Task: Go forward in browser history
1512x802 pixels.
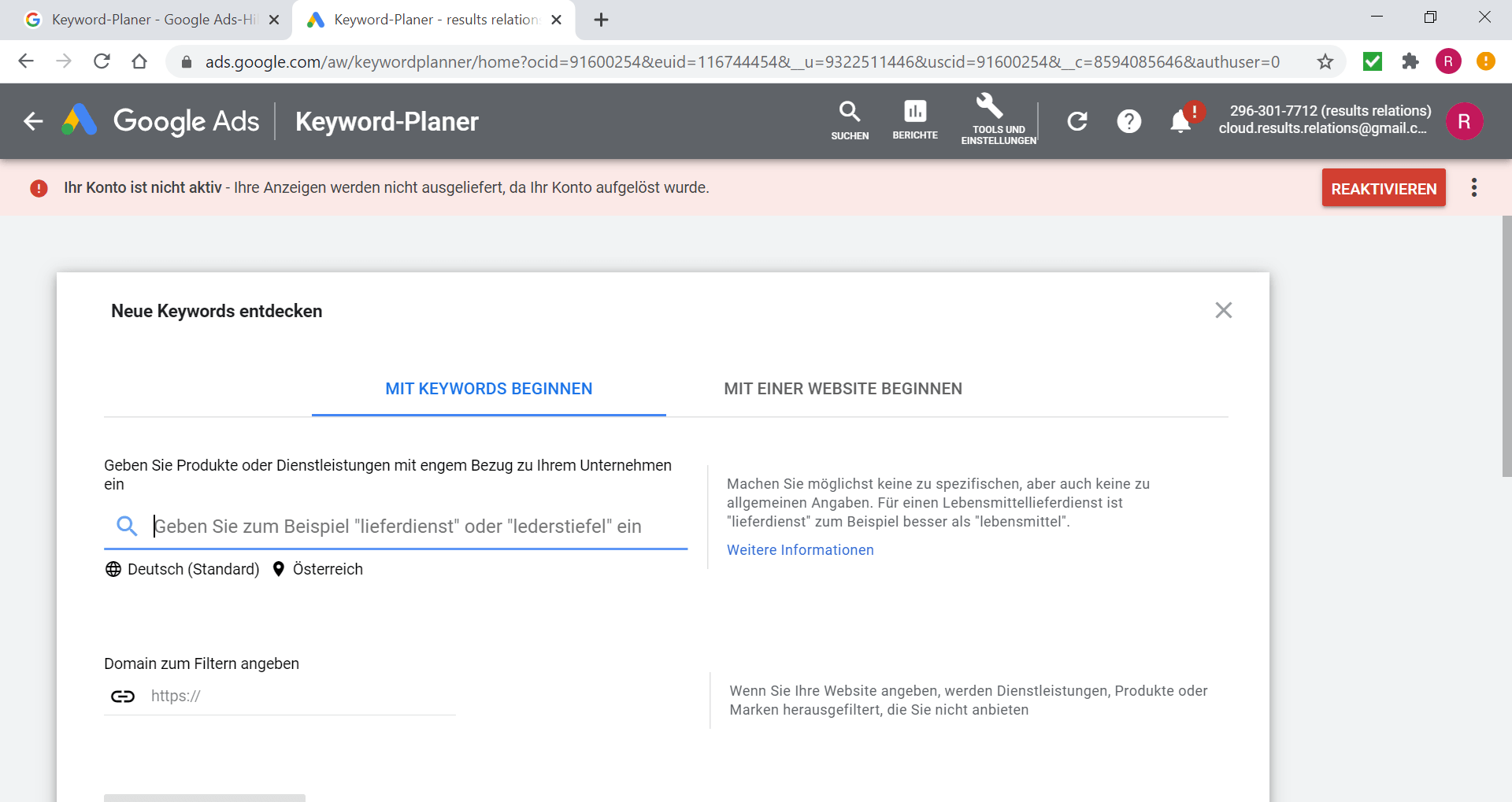Action: tap(64, 61)
